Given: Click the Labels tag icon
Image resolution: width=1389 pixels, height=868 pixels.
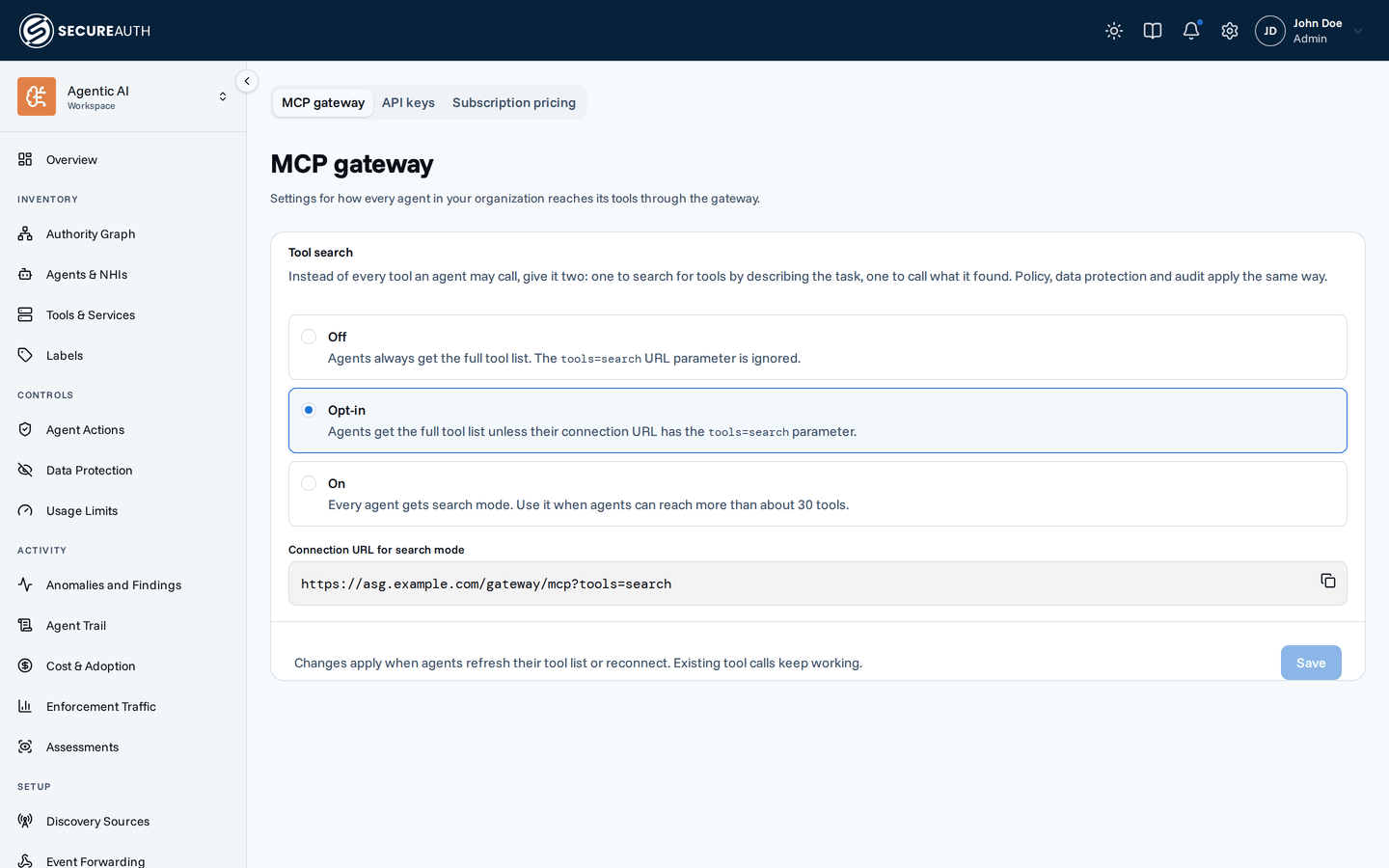Looking at the screenshot, I should (25, 355).
